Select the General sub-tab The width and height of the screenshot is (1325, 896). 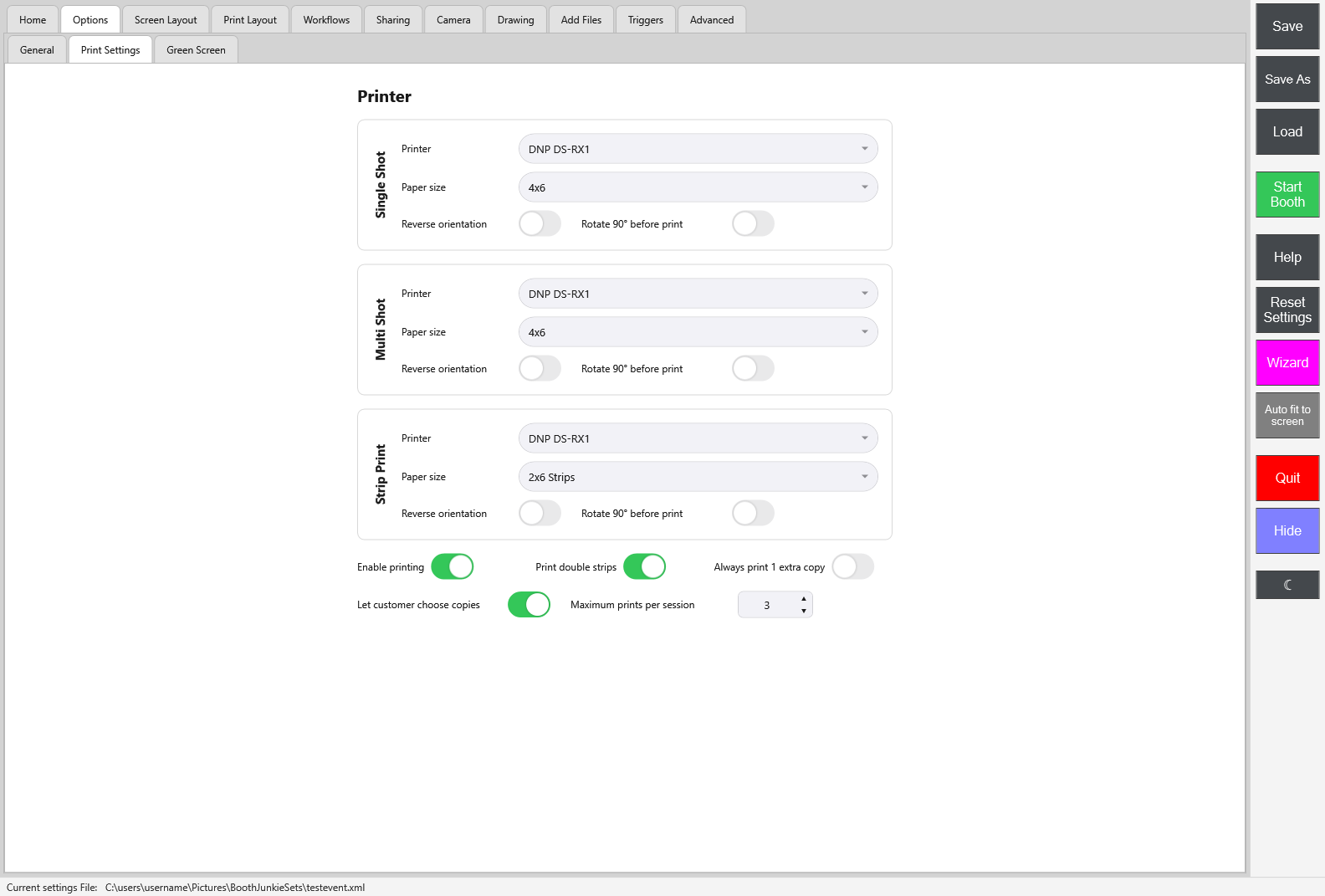tap(37, 49)
